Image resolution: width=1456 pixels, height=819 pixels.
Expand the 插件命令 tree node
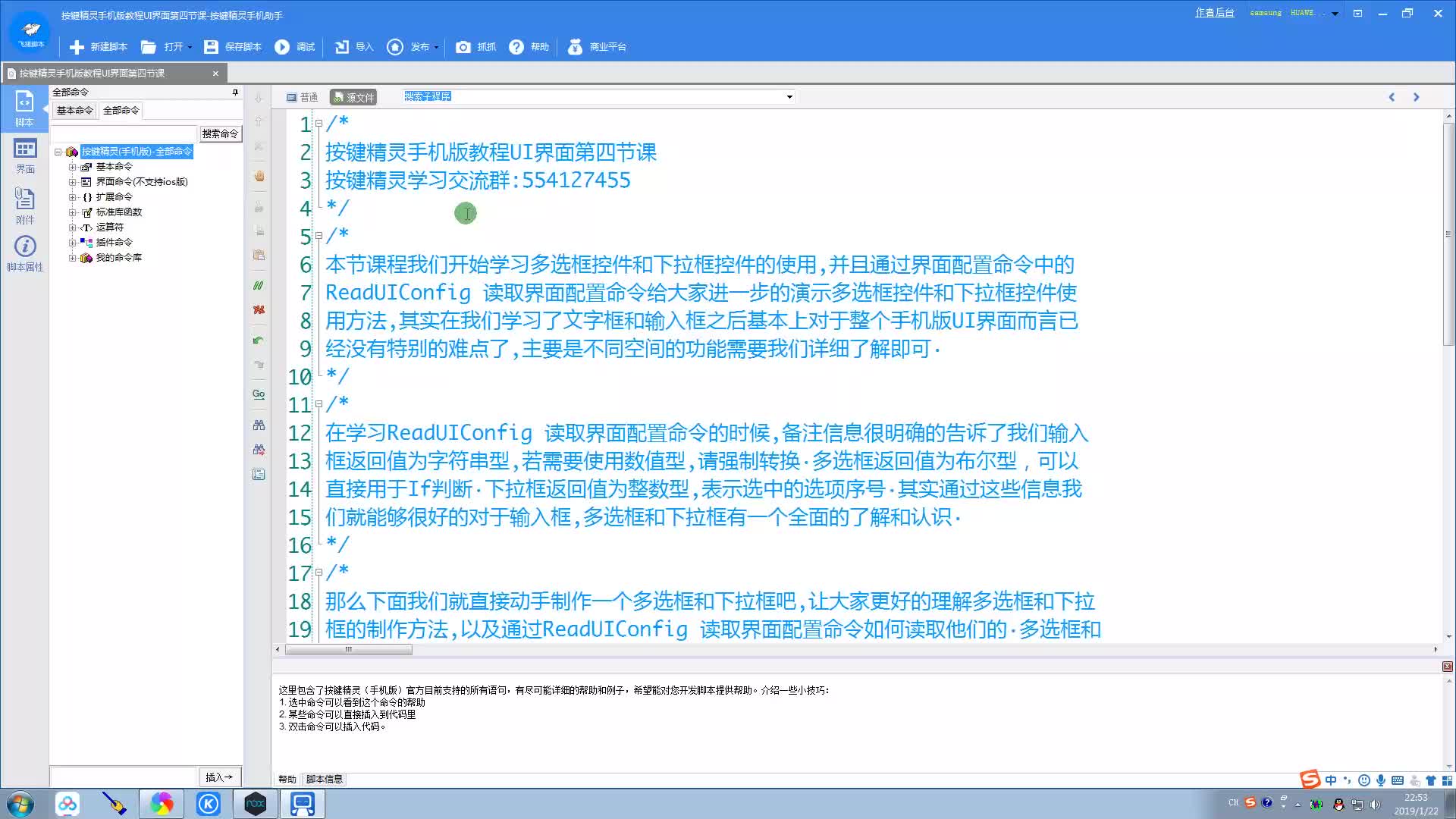pyautogui.click(x=73, y=243)
